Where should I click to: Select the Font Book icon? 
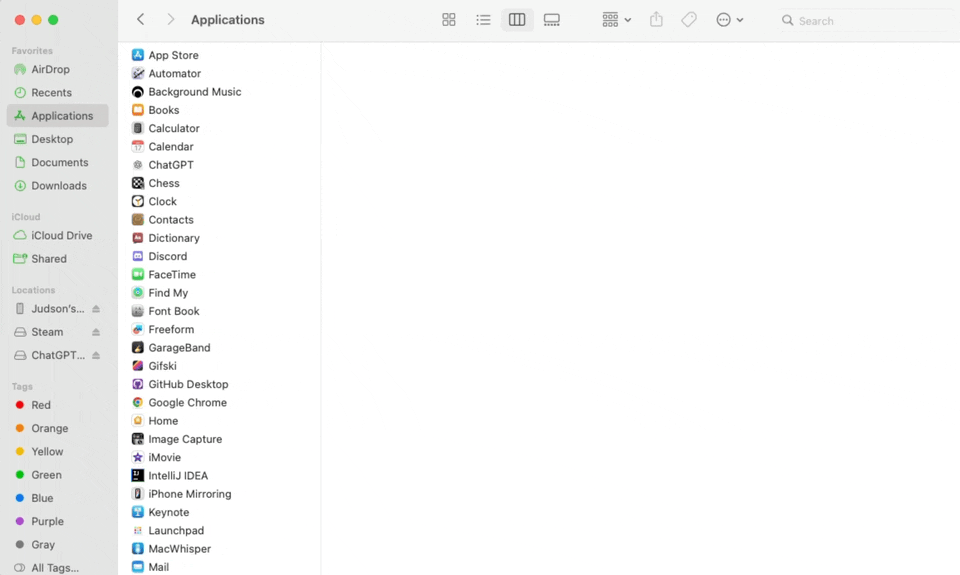138,311
